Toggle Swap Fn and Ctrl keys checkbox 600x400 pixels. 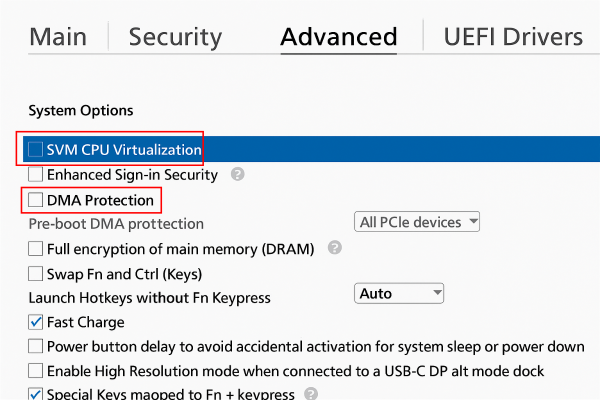pyautogui.click(x=36, y=273)
